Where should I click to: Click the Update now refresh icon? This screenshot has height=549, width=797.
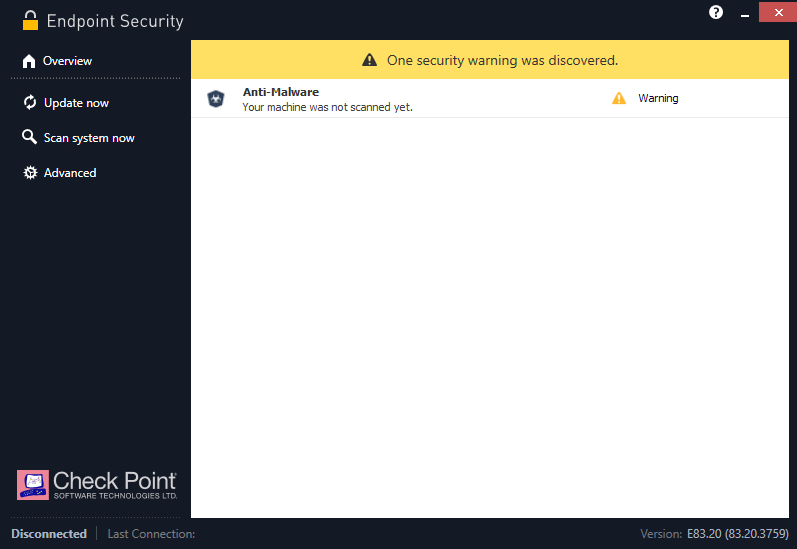pyautogui.click(x=30, y=103)
